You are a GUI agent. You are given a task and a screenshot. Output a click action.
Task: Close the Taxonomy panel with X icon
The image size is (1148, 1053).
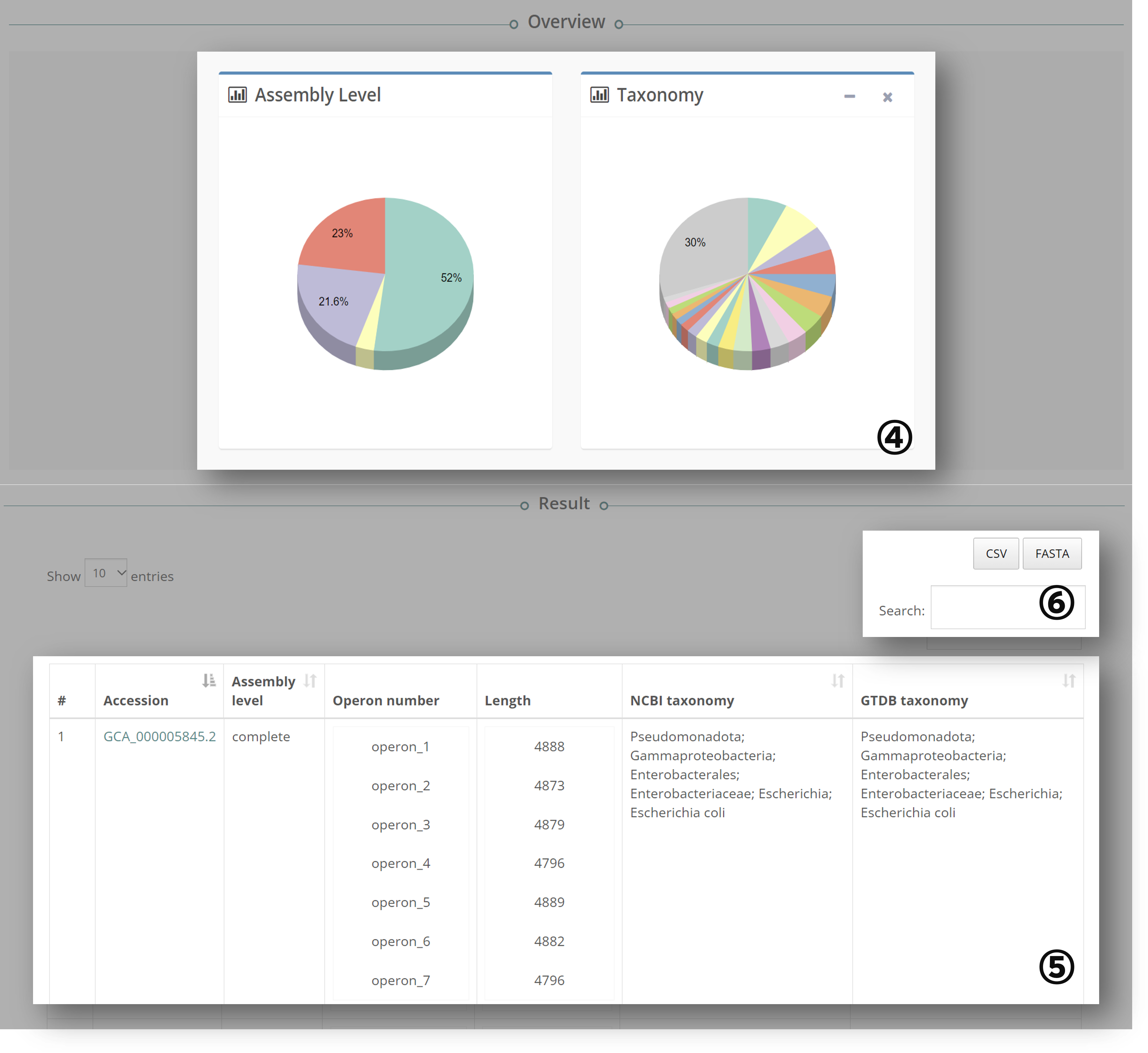887,97
